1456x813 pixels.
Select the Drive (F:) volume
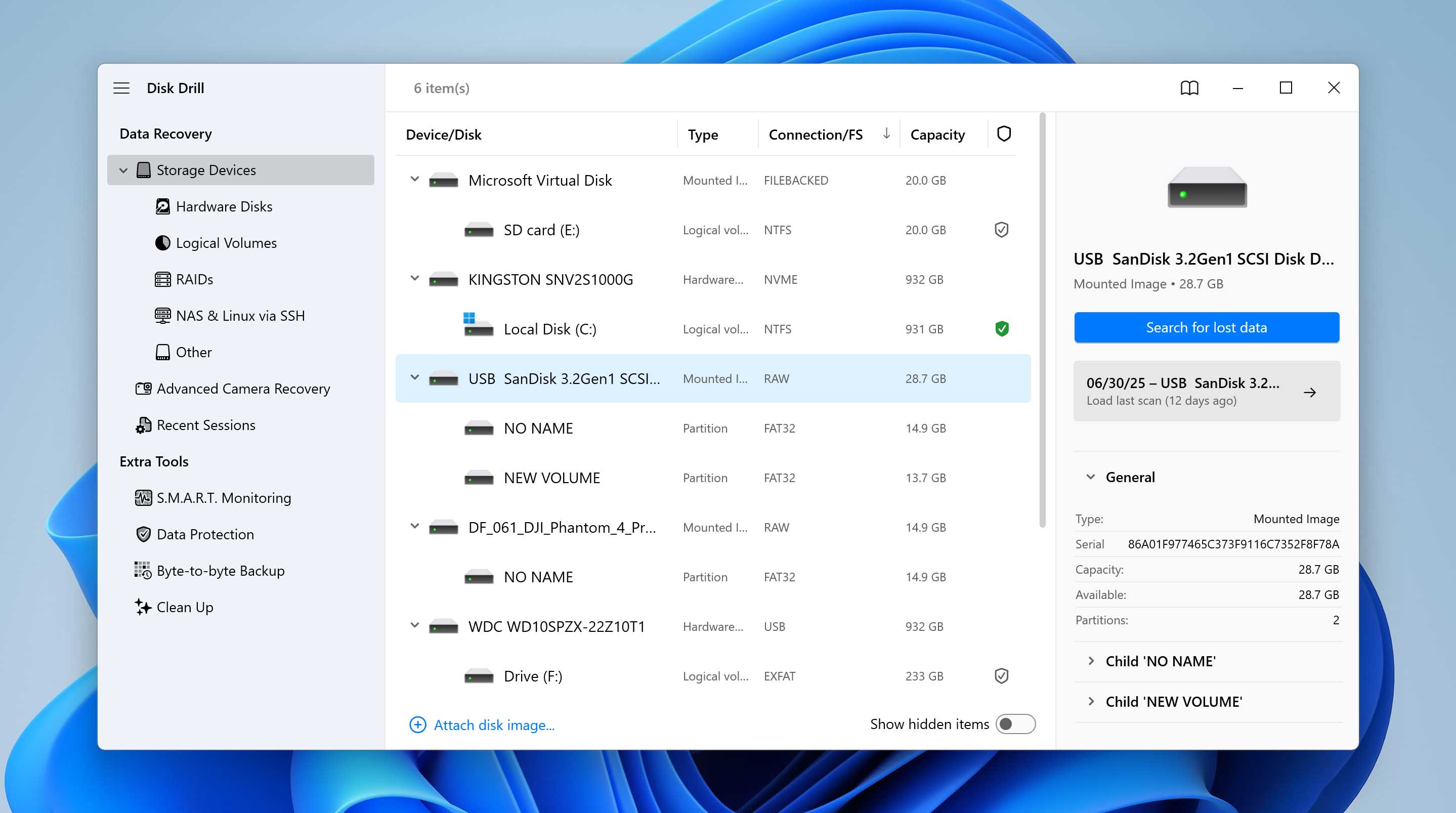(x=713, y=675)
